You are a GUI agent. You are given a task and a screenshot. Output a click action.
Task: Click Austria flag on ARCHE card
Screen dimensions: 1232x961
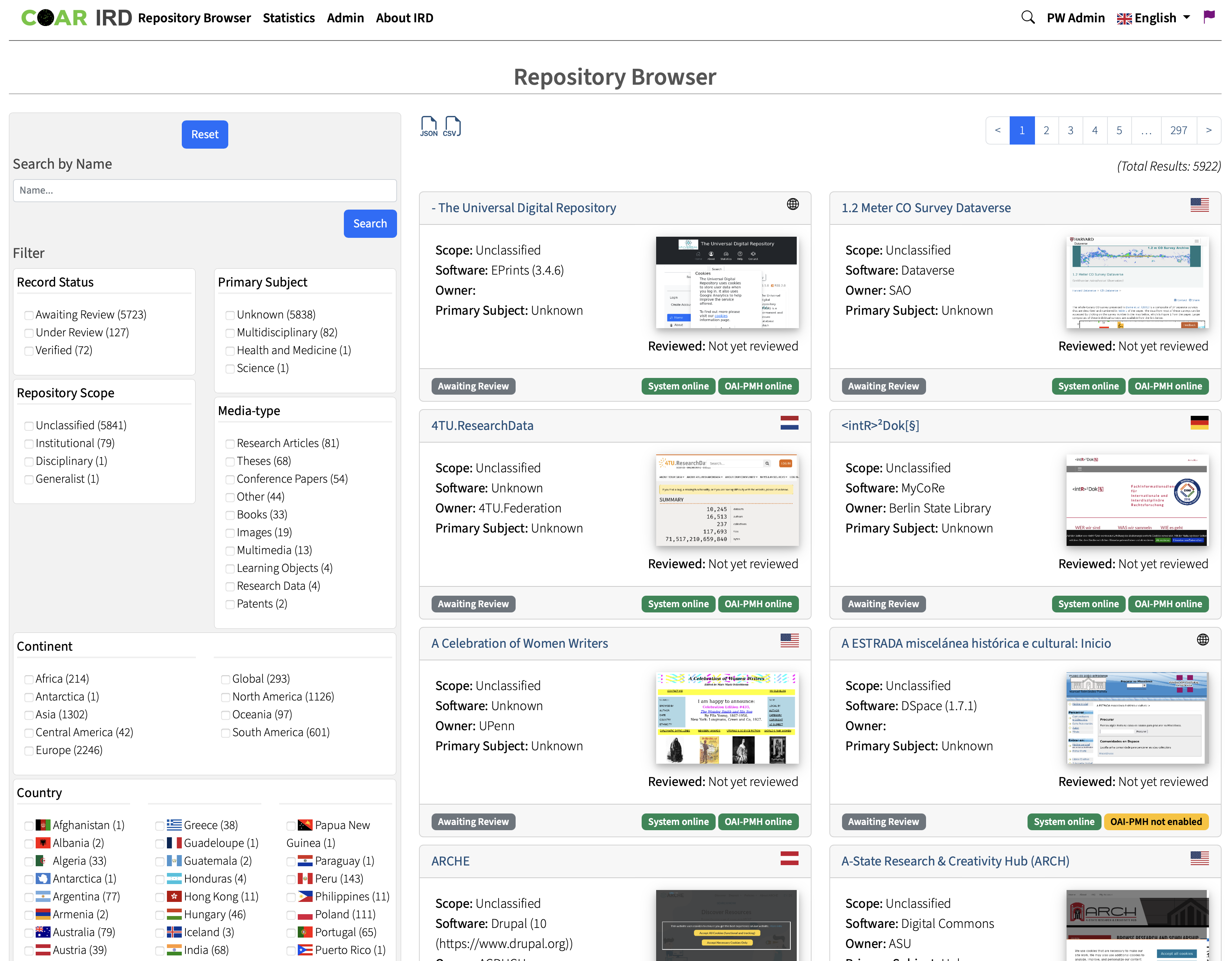(789, 858)
